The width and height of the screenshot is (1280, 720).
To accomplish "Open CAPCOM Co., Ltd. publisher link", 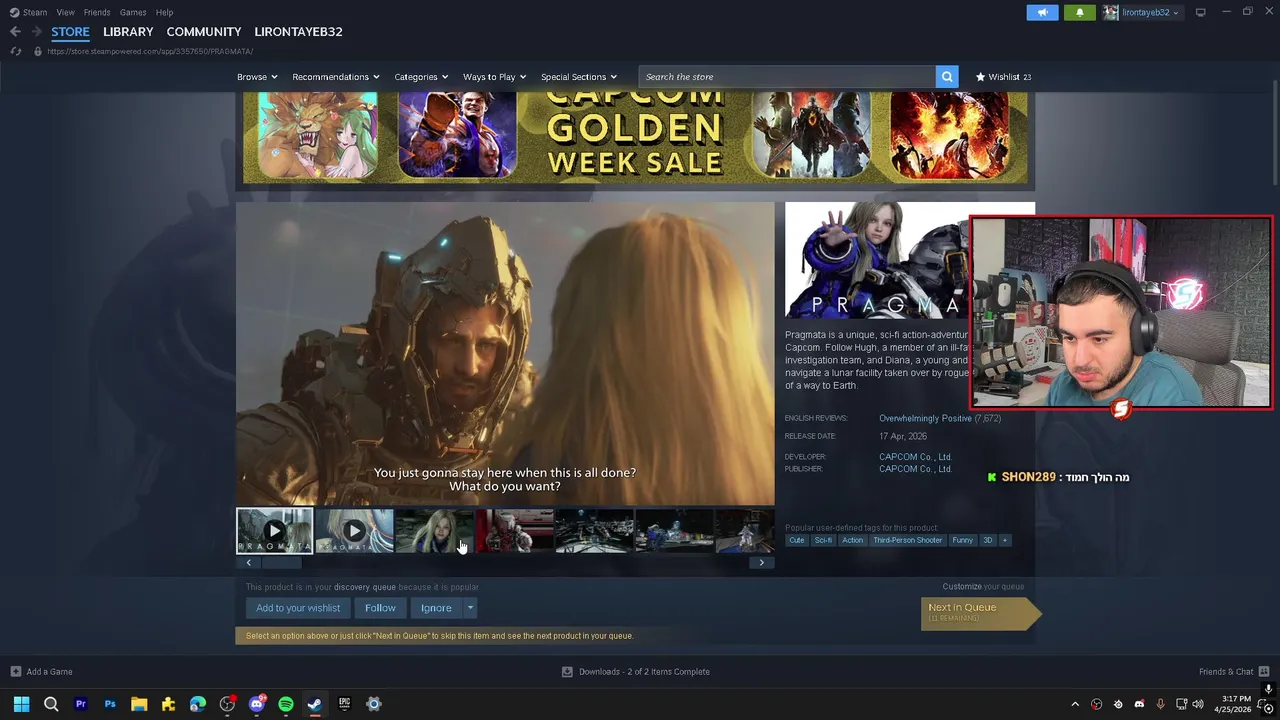I will [x=915, y=469].
